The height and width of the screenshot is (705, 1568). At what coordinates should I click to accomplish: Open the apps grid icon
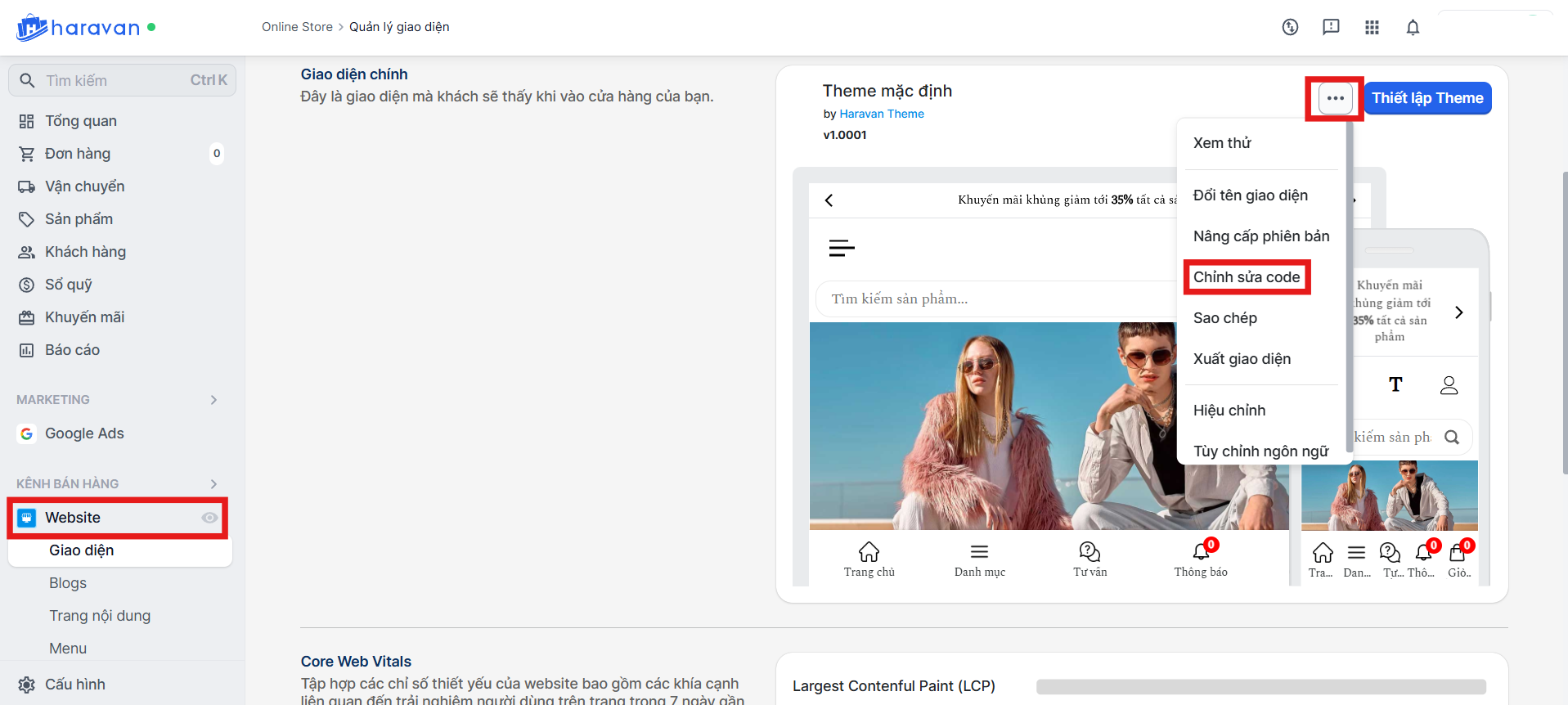tap(1372, 27)
